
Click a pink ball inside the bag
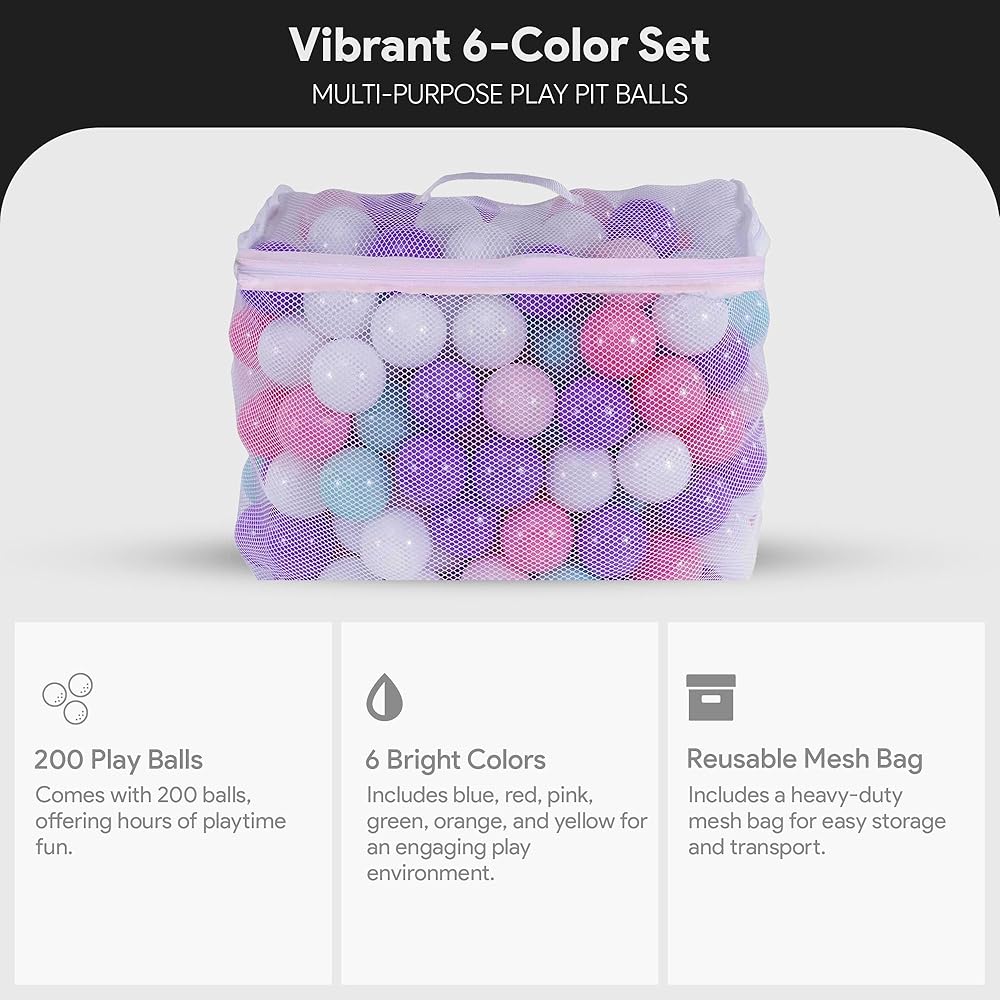click(617, 345)
